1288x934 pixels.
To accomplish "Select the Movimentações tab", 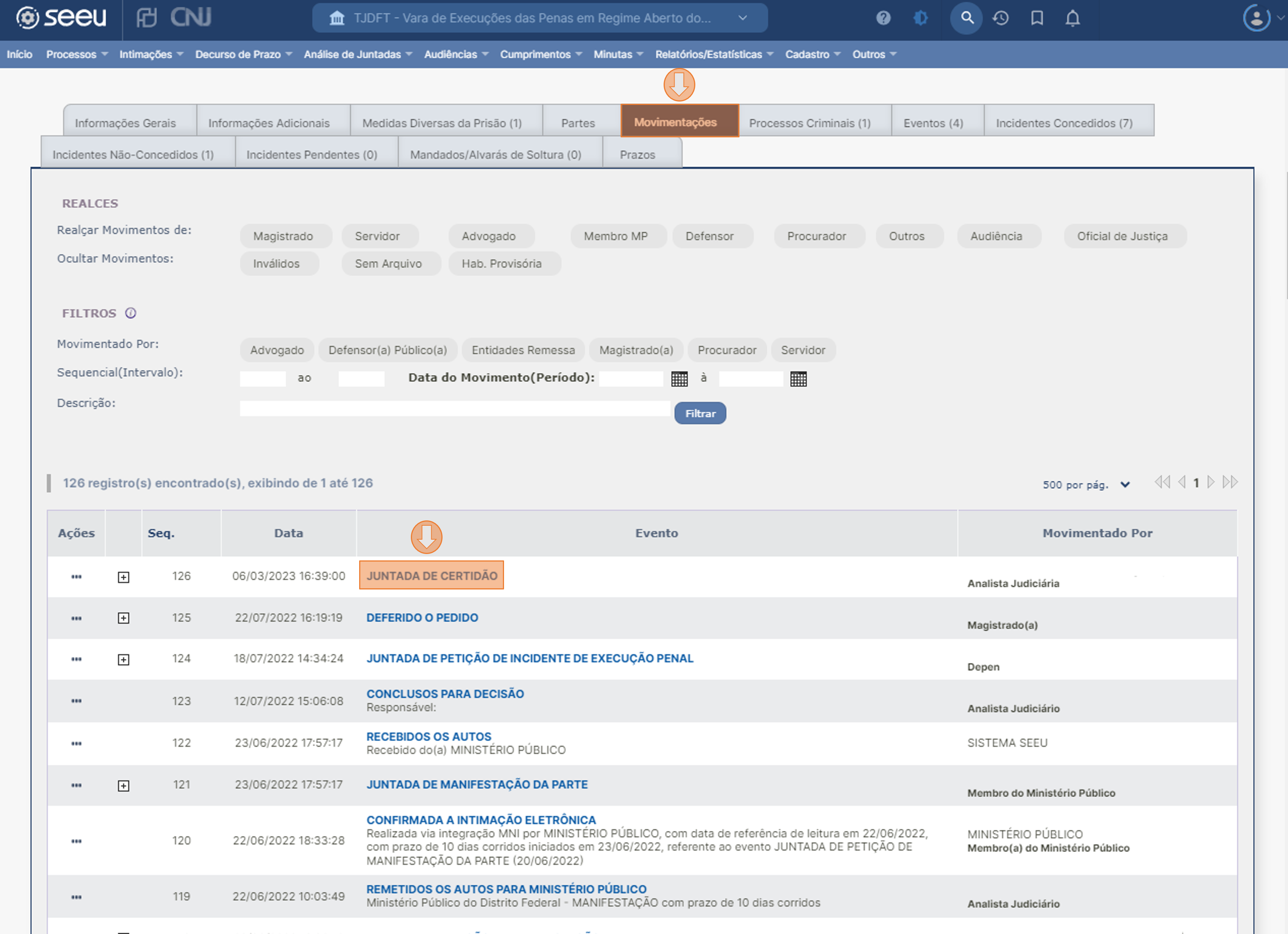I will click(679, 121).
